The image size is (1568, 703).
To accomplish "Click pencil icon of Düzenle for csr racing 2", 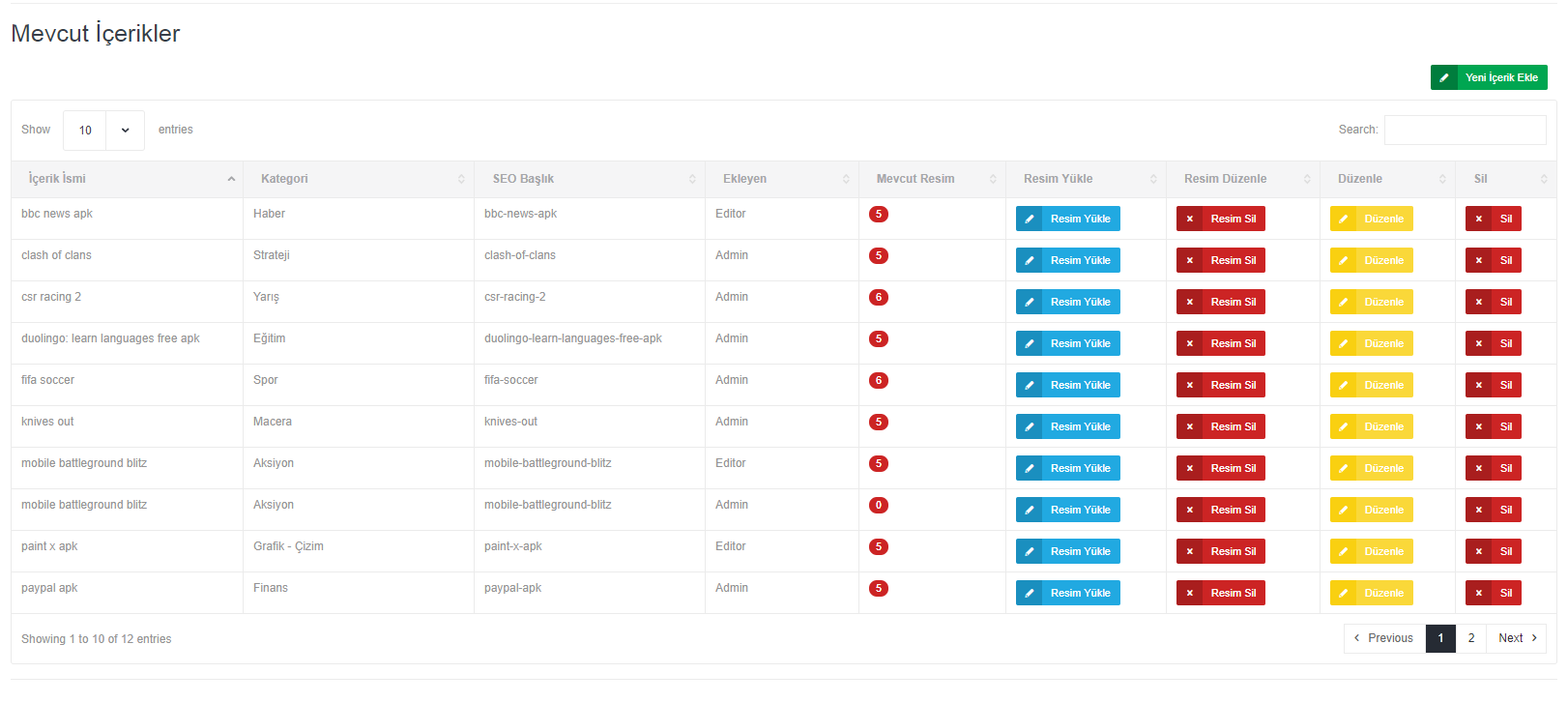I will tap(1344, 302).
